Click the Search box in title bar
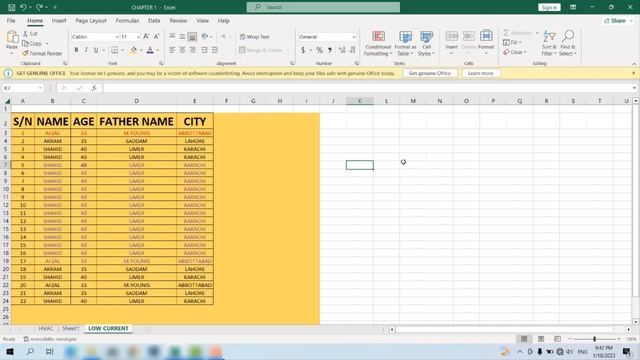 click(x=323, y=7)
